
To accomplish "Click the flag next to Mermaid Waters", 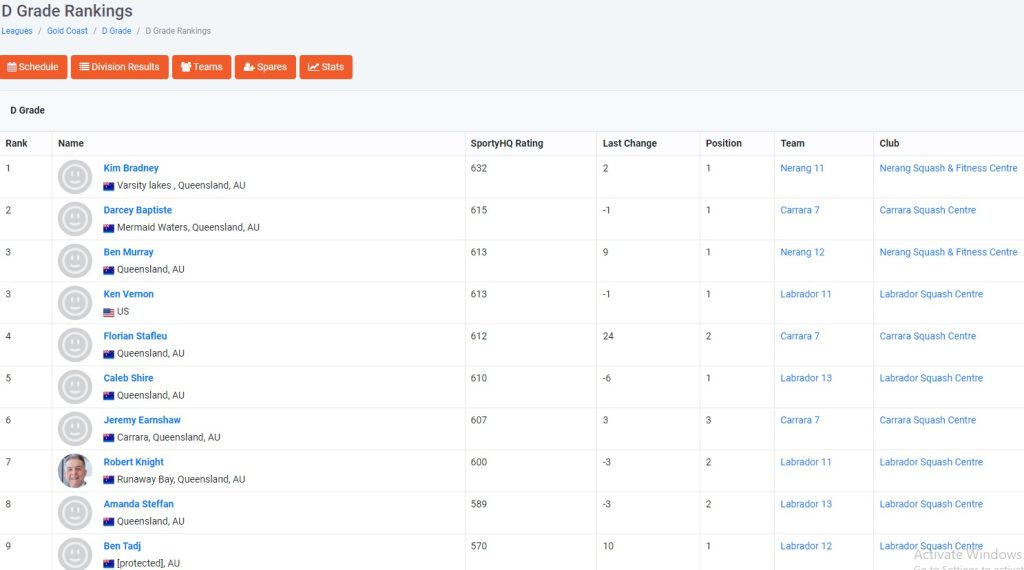I will click(x=108, y=228).
